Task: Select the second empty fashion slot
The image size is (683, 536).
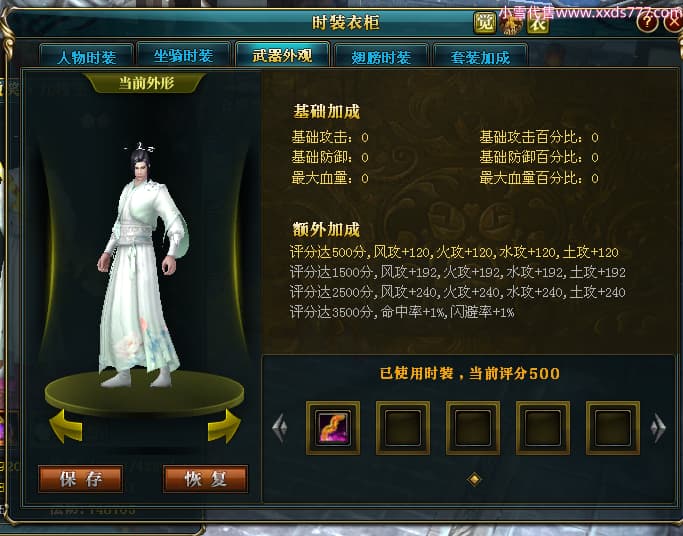Action: (x=473, y=428)
